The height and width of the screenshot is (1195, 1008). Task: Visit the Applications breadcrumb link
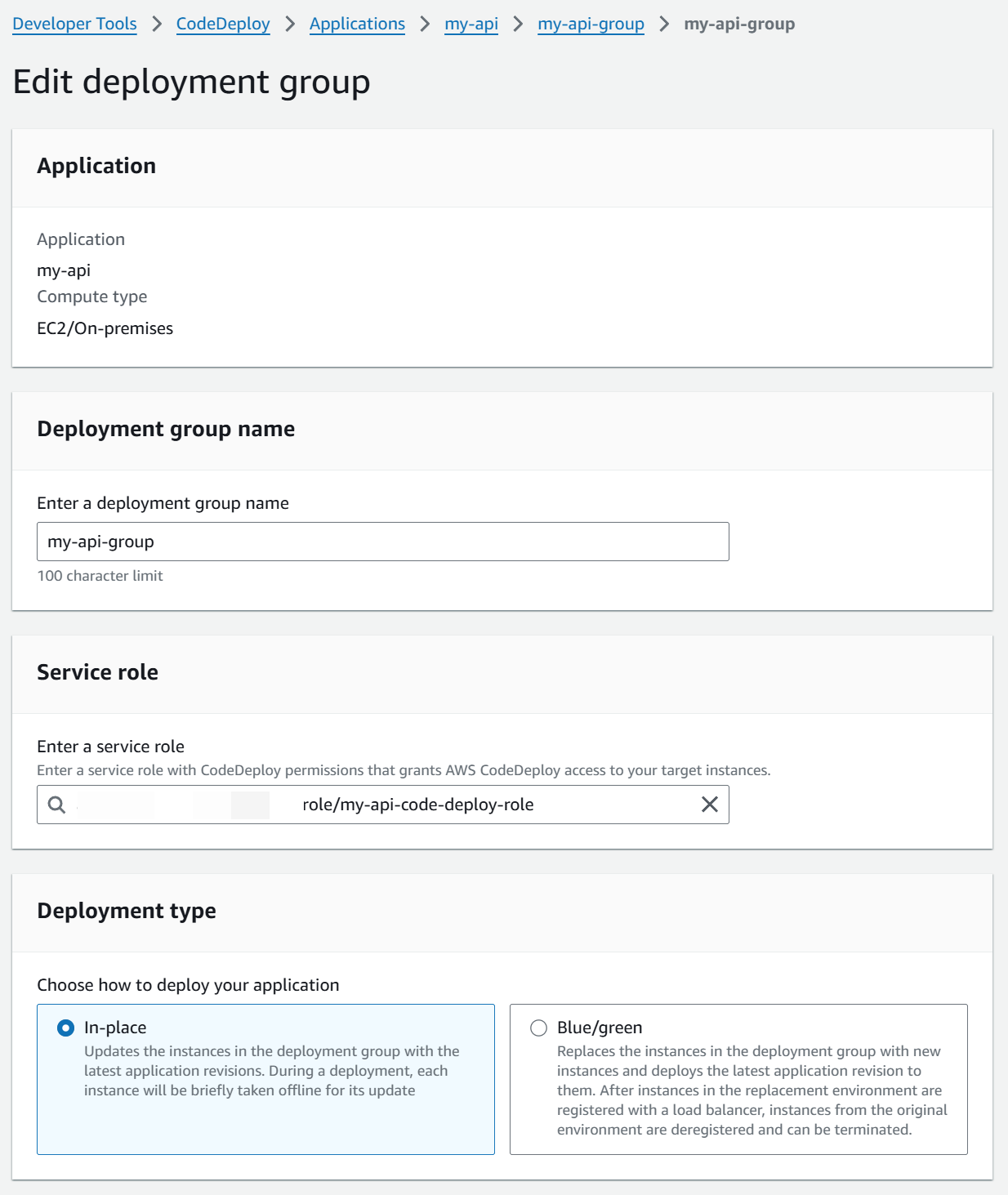pyautogui.click(x=357, y=24)
